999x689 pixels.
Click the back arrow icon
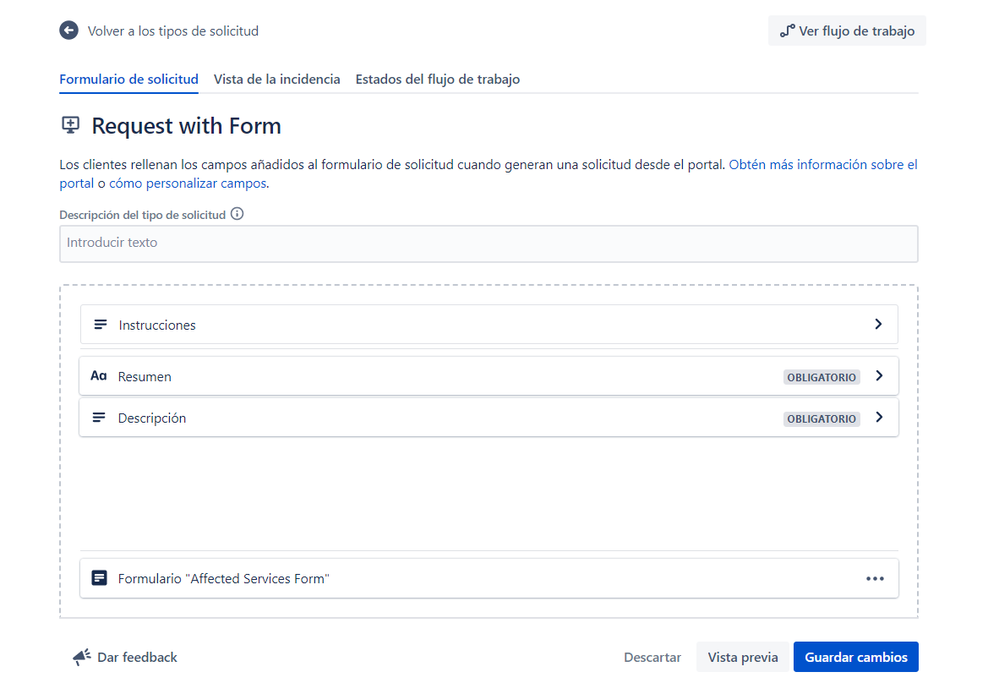[x=69, y=31]
